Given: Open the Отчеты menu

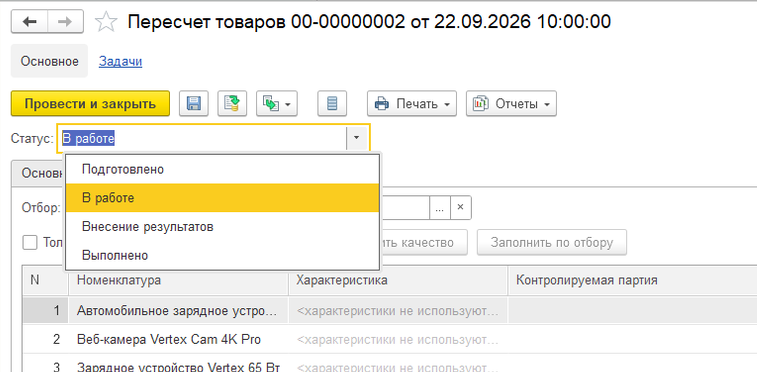Looking at the screenshot, I should tap(511, 103).
